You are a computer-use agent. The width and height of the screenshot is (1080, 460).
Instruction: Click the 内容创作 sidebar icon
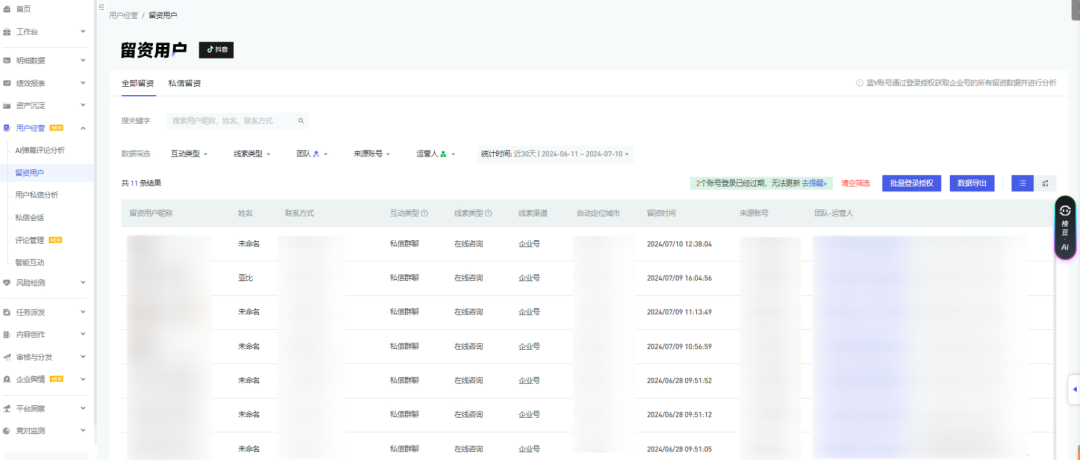tap(7, 335)
